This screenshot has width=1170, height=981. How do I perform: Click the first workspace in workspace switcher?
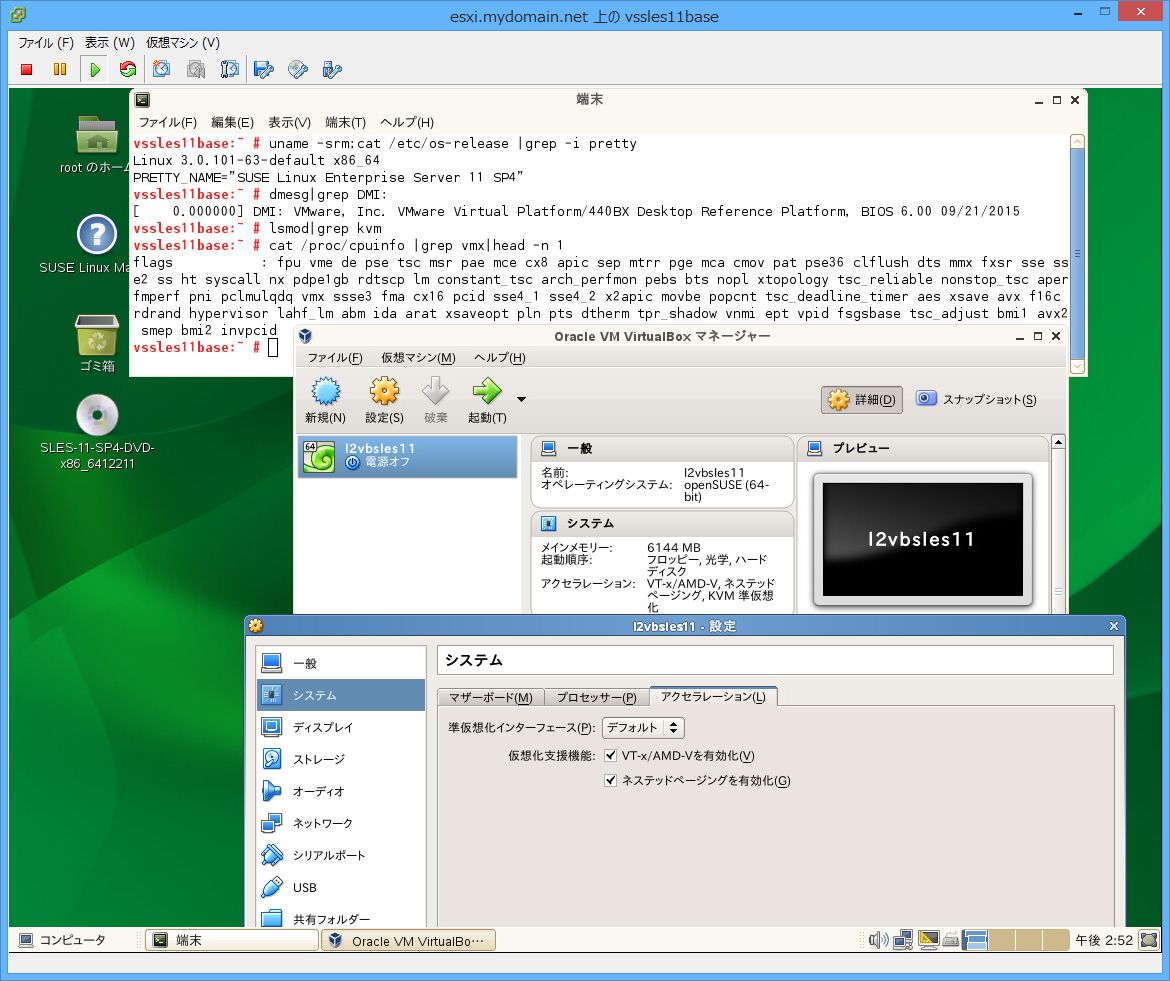pyautogui.click(x=975, y=940)
